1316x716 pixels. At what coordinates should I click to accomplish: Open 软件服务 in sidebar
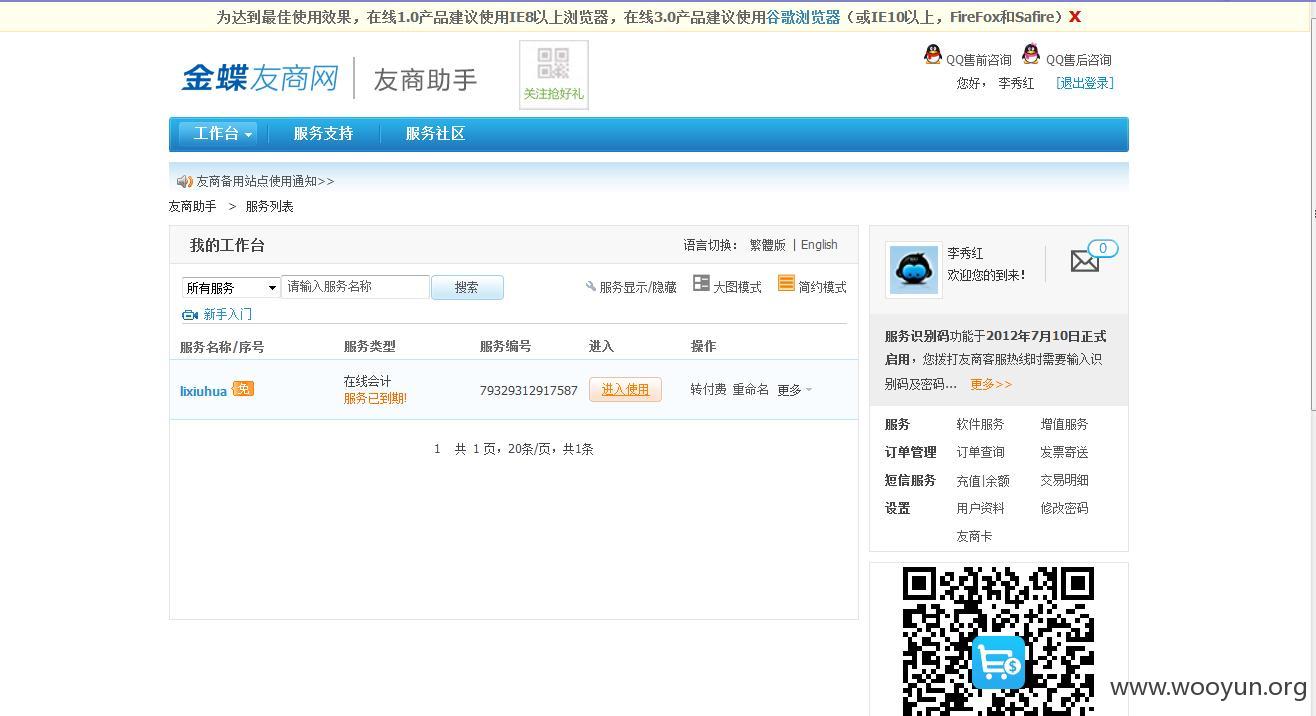coord(980,424)
